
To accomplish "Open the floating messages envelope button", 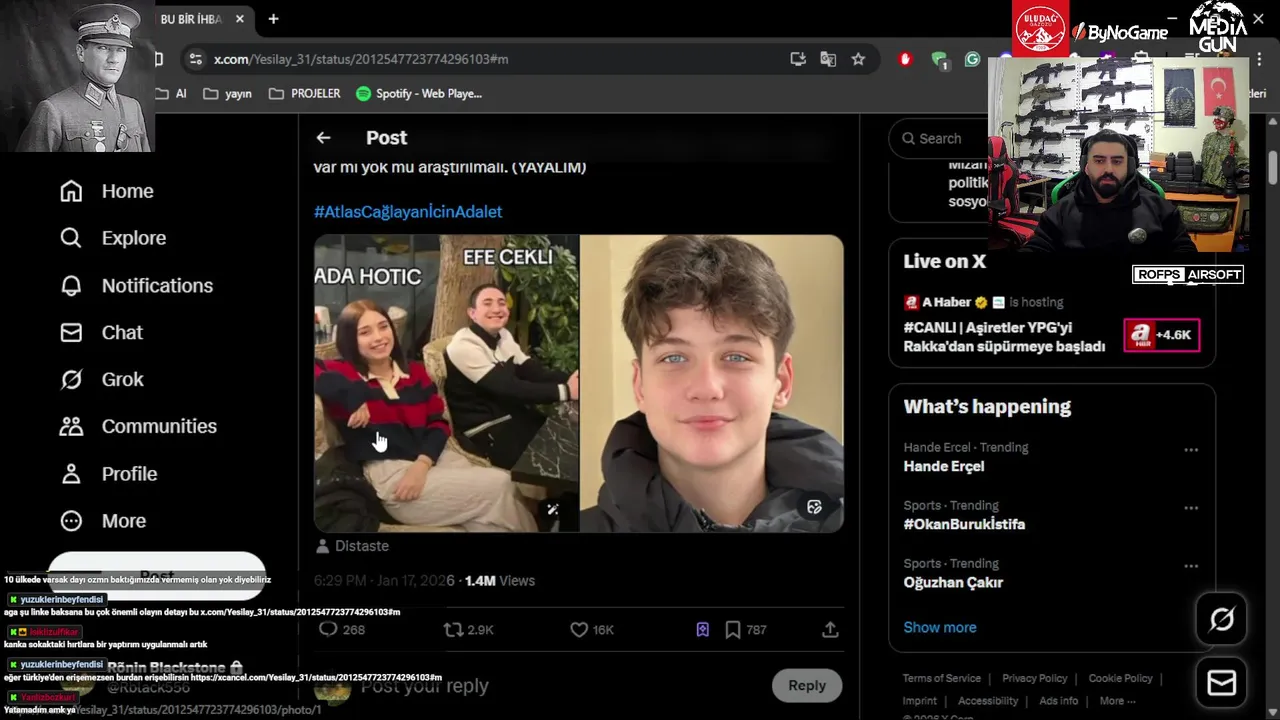I will tap(1222, 682).
